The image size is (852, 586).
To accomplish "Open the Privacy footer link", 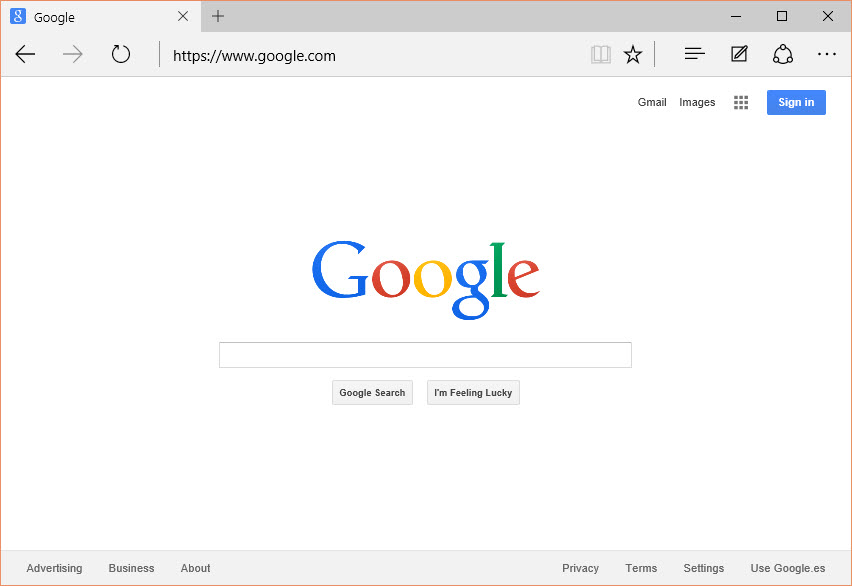I will click(x=580, y=568).
